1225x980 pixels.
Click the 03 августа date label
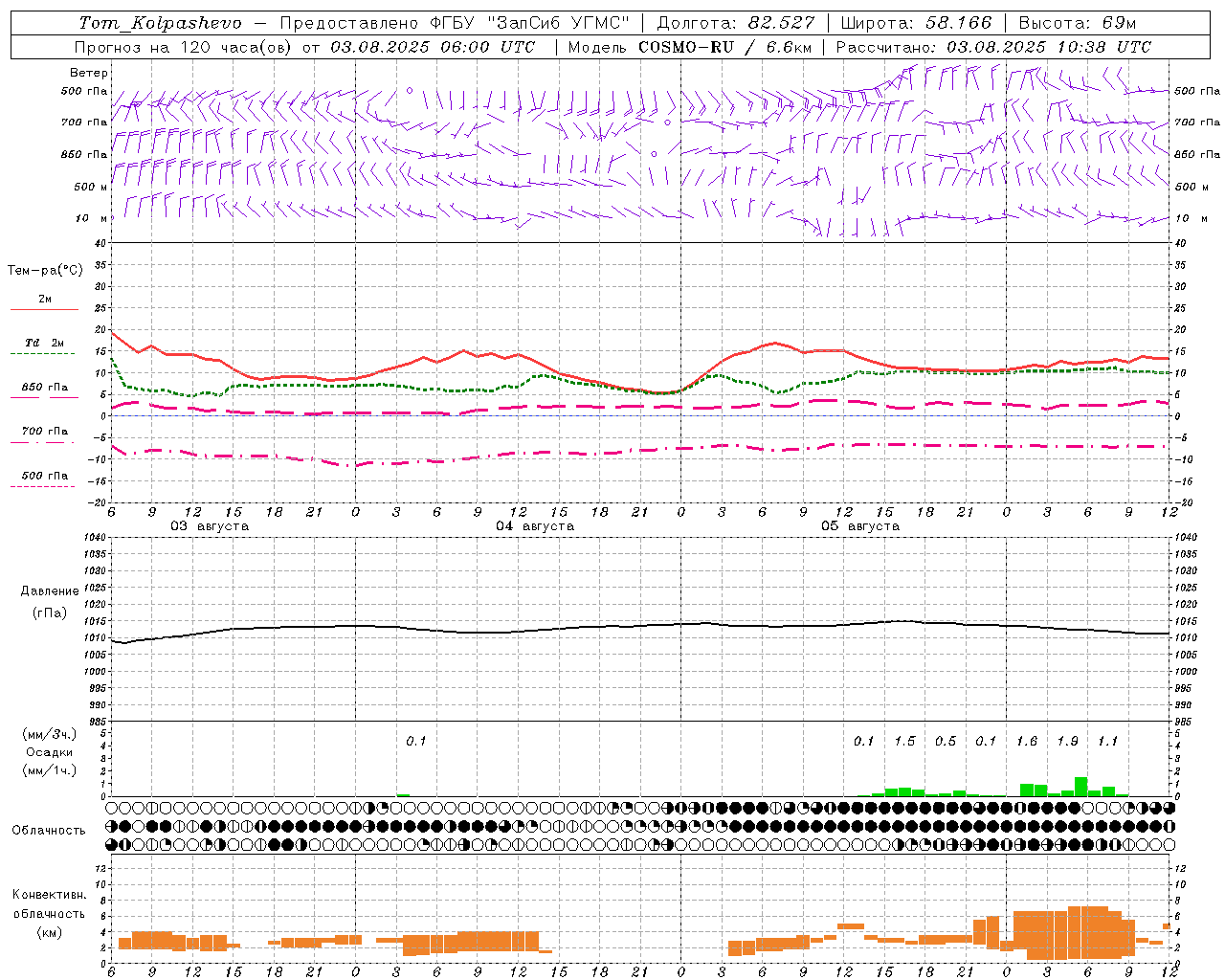210,526
